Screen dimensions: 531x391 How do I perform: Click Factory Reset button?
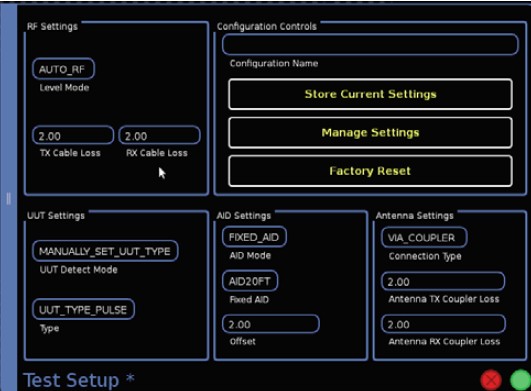click(x=370, y=171)
